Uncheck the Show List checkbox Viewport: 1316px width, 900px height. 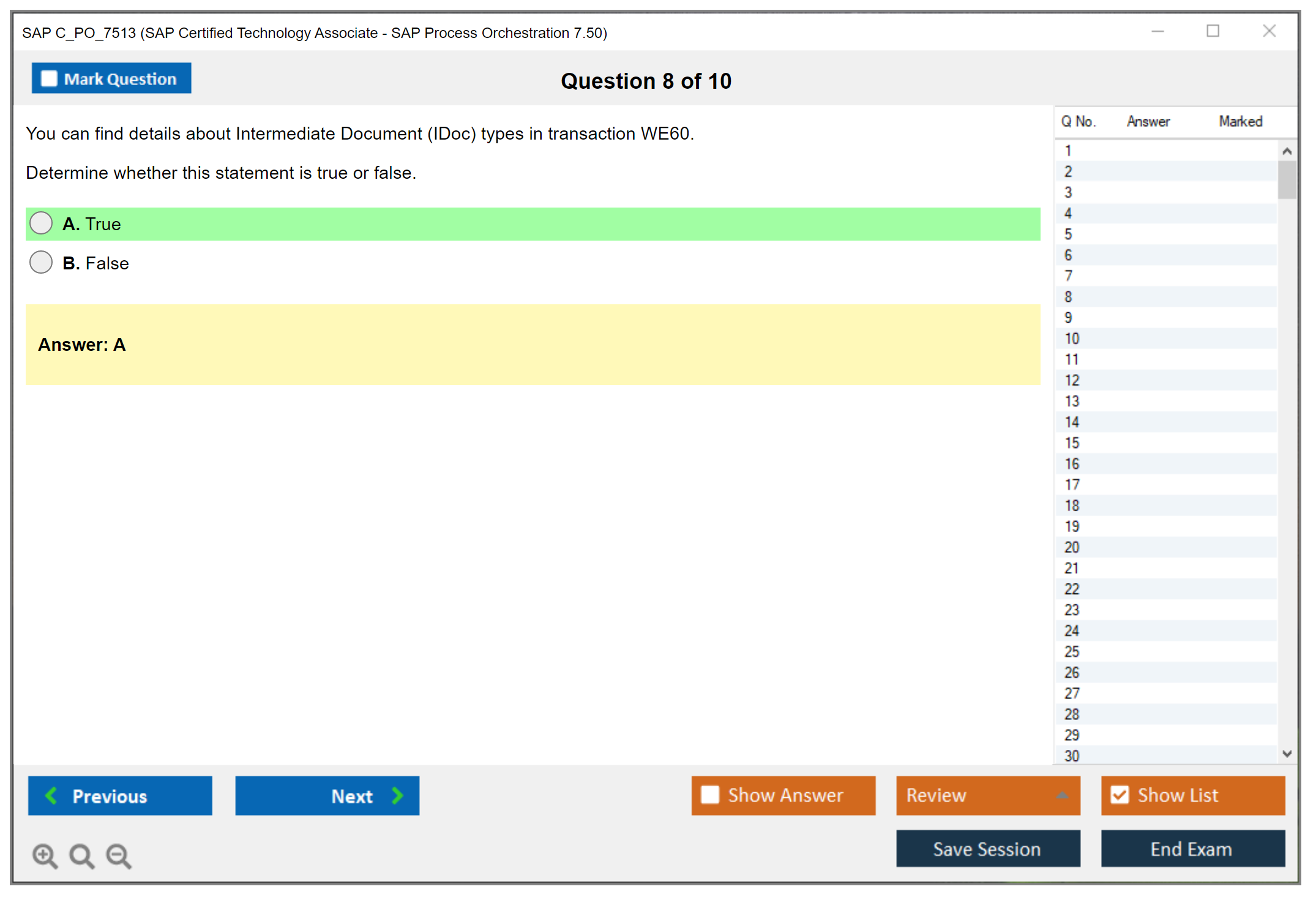coord(1120,795)
